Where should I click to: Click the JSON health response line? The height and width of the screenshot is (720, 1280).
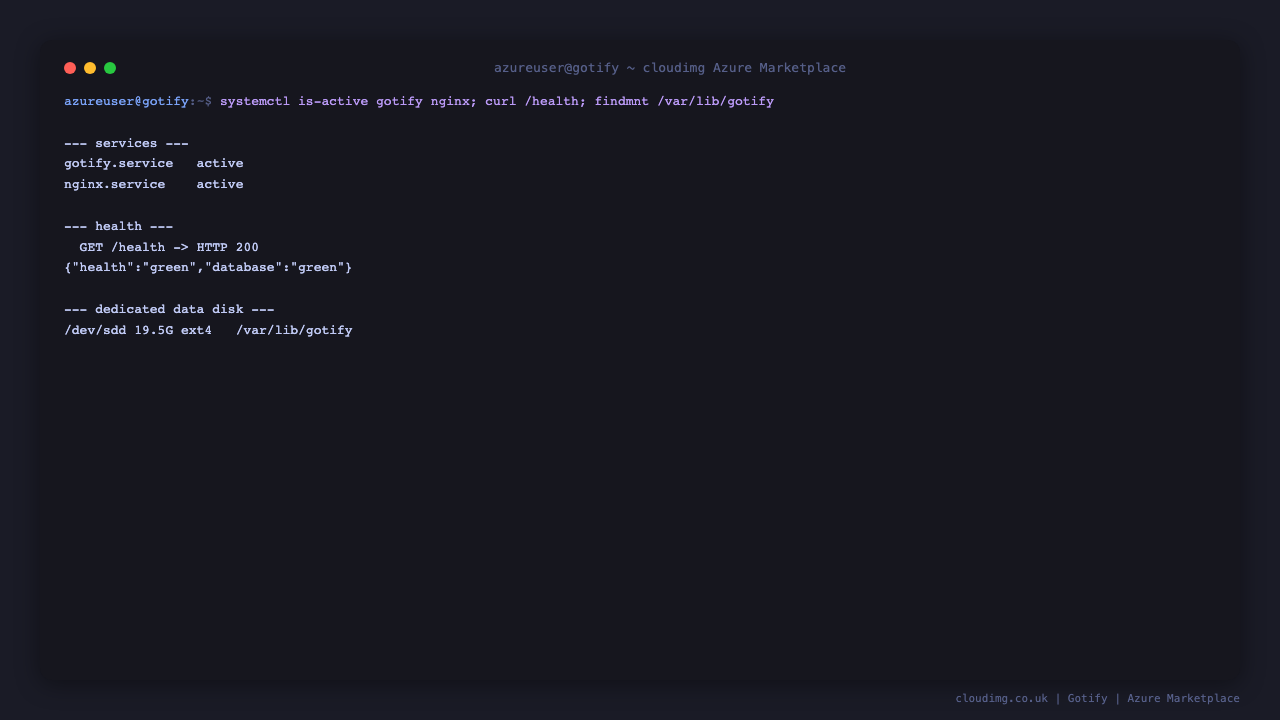[208, 267]
